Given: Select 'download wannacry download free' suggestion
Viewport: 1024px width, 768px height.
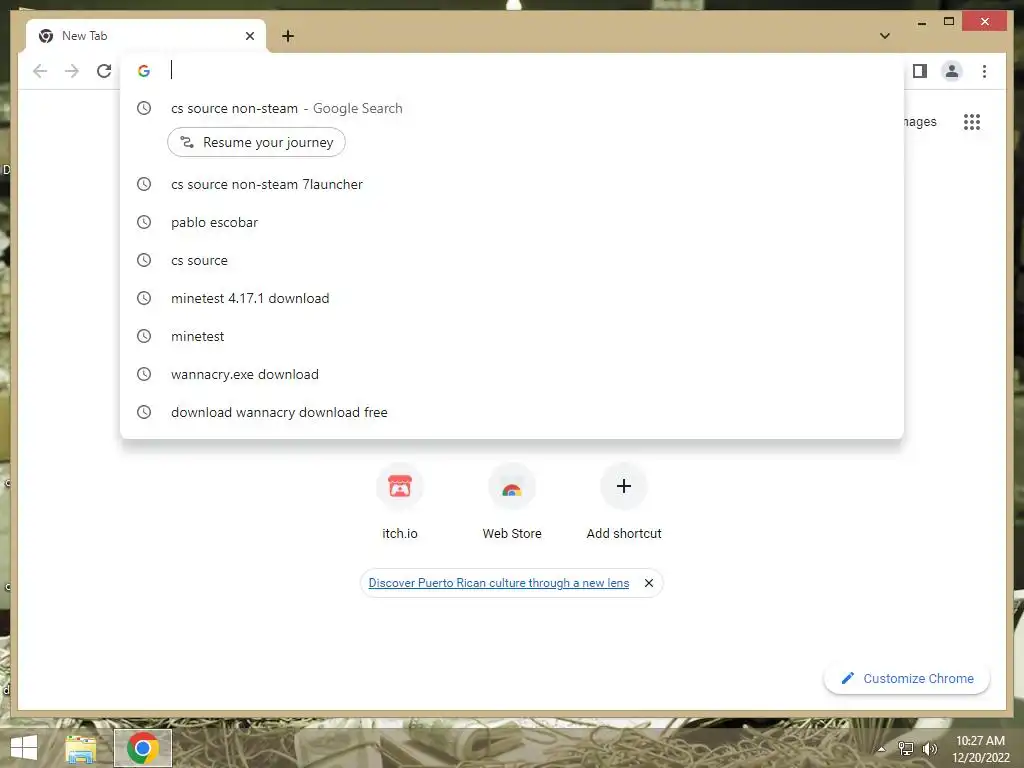Looking at the screenshot, I should tap(511, 412).
